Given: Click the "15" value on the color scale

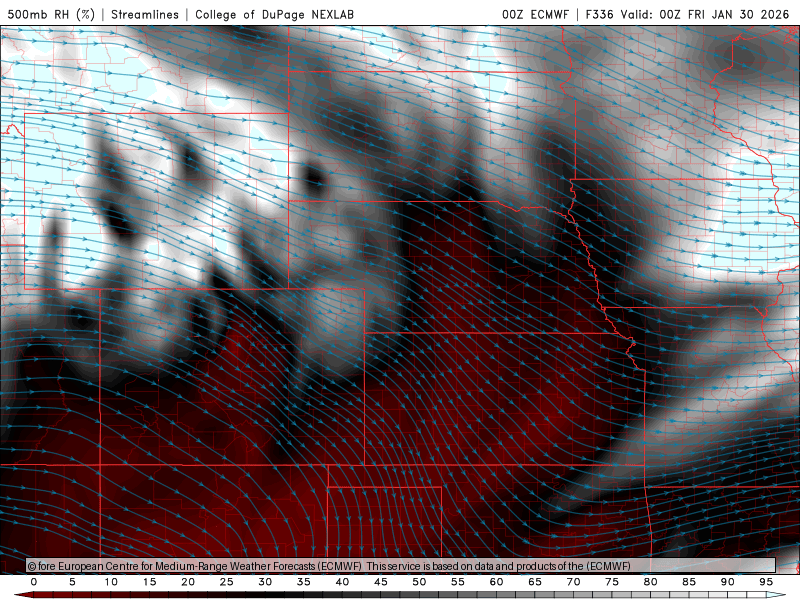Looking at the screenshot, I should click(149, 582).
